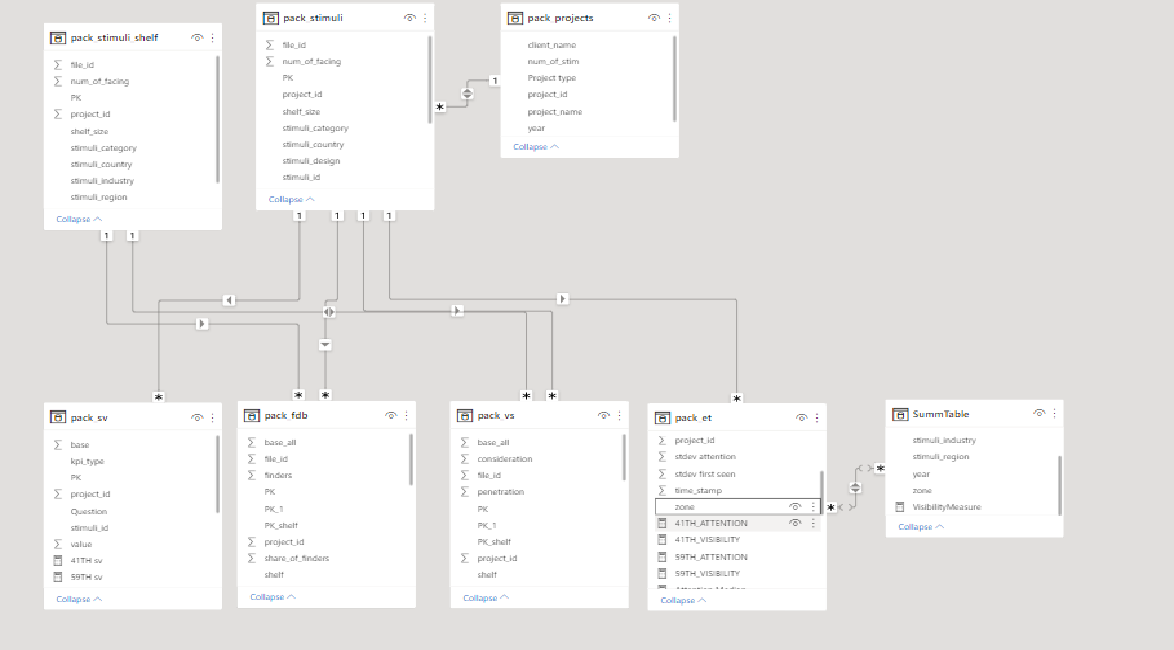Click the pack_stimuli table header icon

270,18
